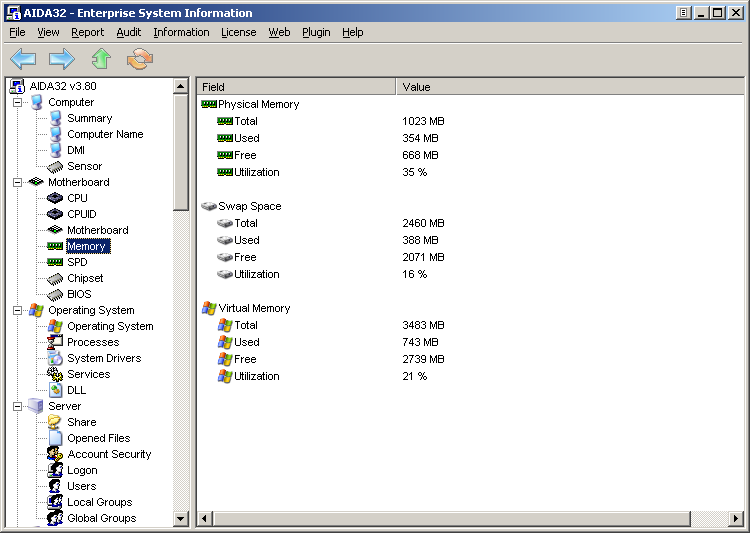This screenshot has height=533, width=750.
Task: Click the Forward arrow toolbar icon
Action: (x=62, y=60)
